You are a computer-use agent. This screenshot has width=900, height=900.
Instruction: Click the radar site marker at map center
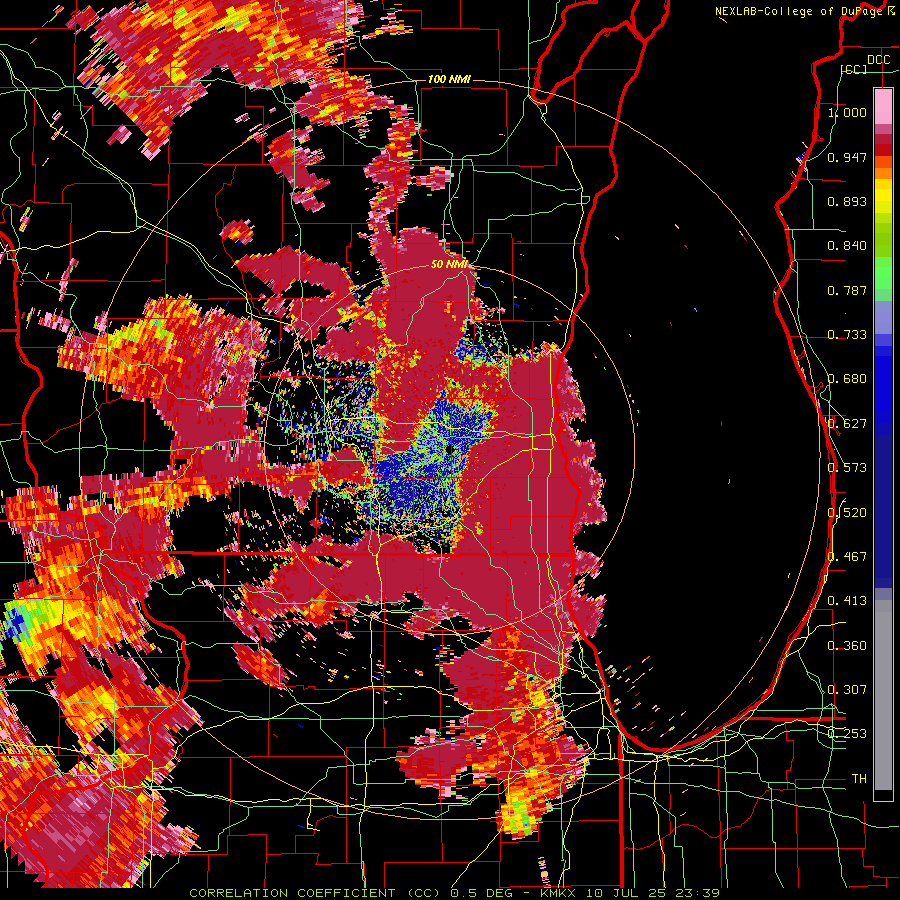click(x=448, y=449)
